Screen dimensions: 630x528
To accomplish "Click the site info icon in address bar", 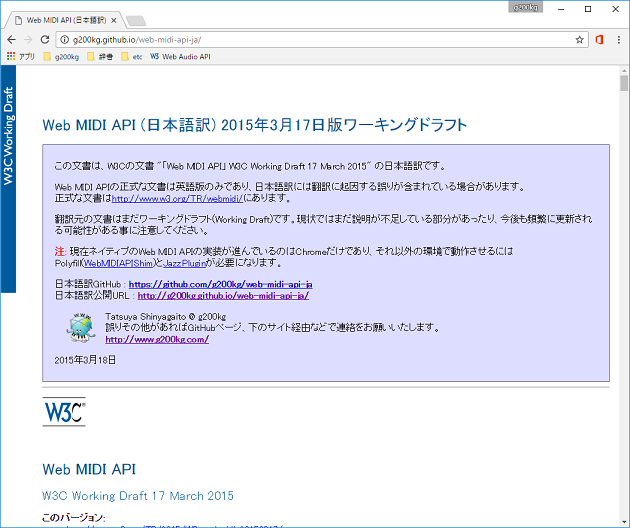I will (66, 39).
